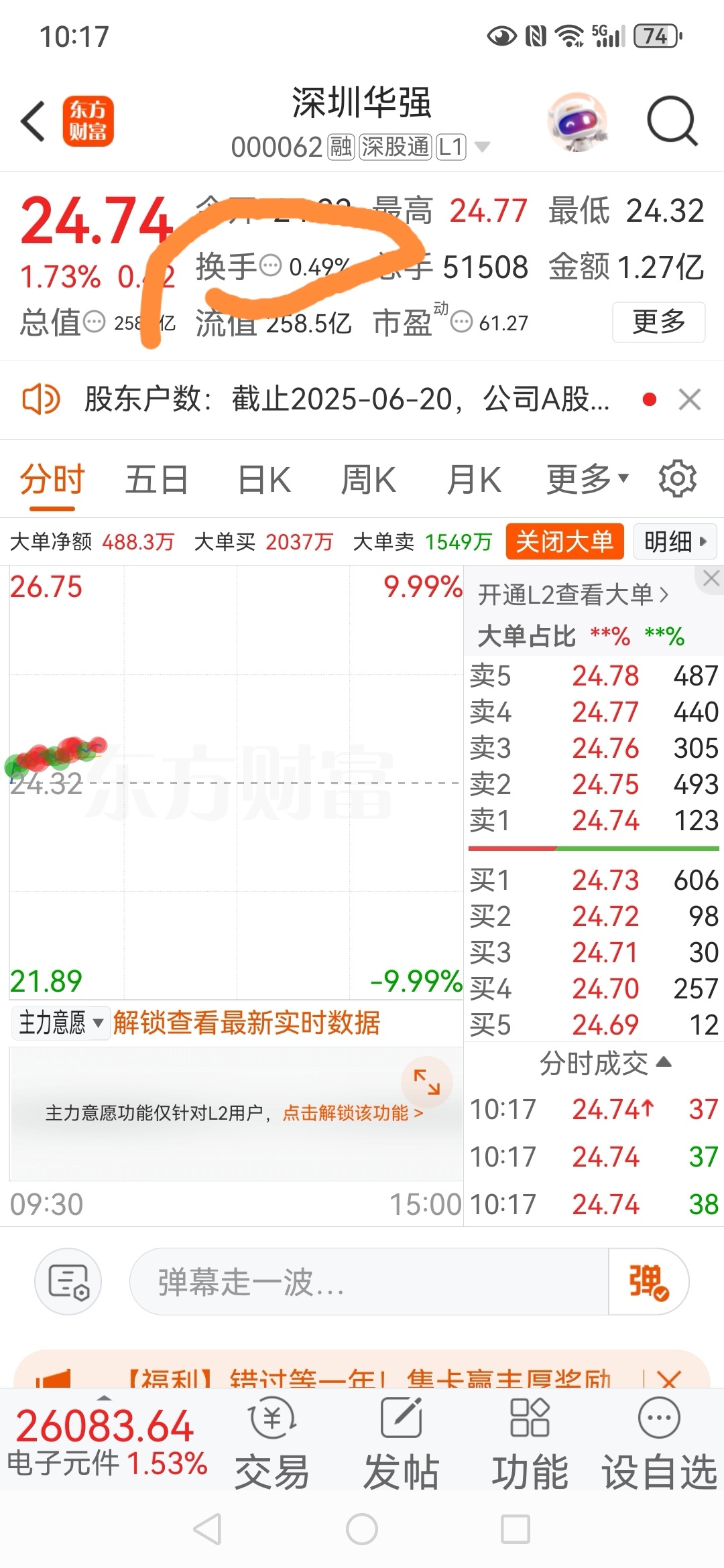Close the L2 big-order promo panel

[711, 578]
